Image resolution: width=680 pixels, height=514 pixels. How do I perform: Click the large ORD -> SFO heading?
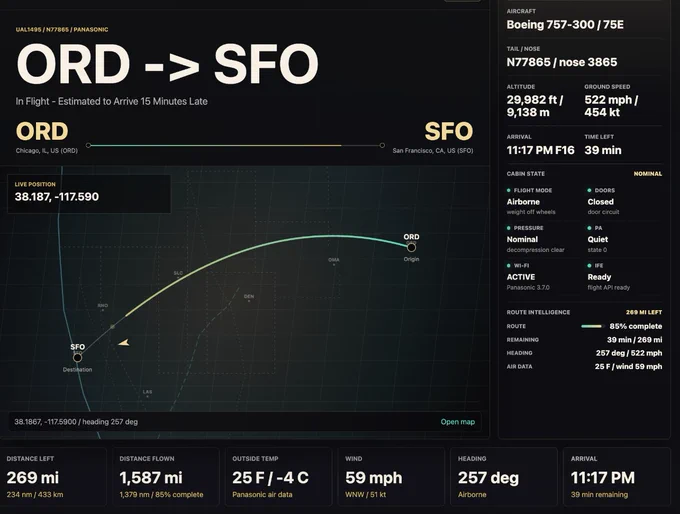click(x=167, y=64)
